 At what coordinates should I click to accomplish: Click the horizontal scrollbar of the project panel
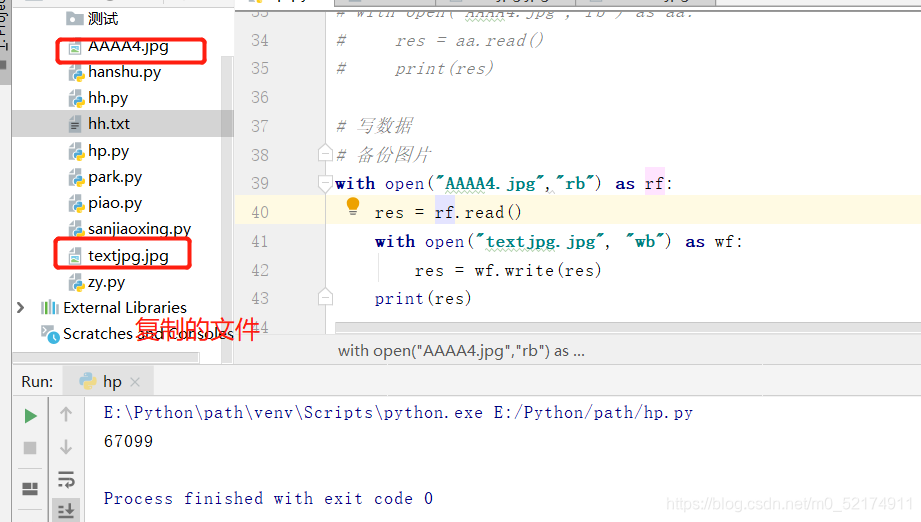tap(106, 357)
